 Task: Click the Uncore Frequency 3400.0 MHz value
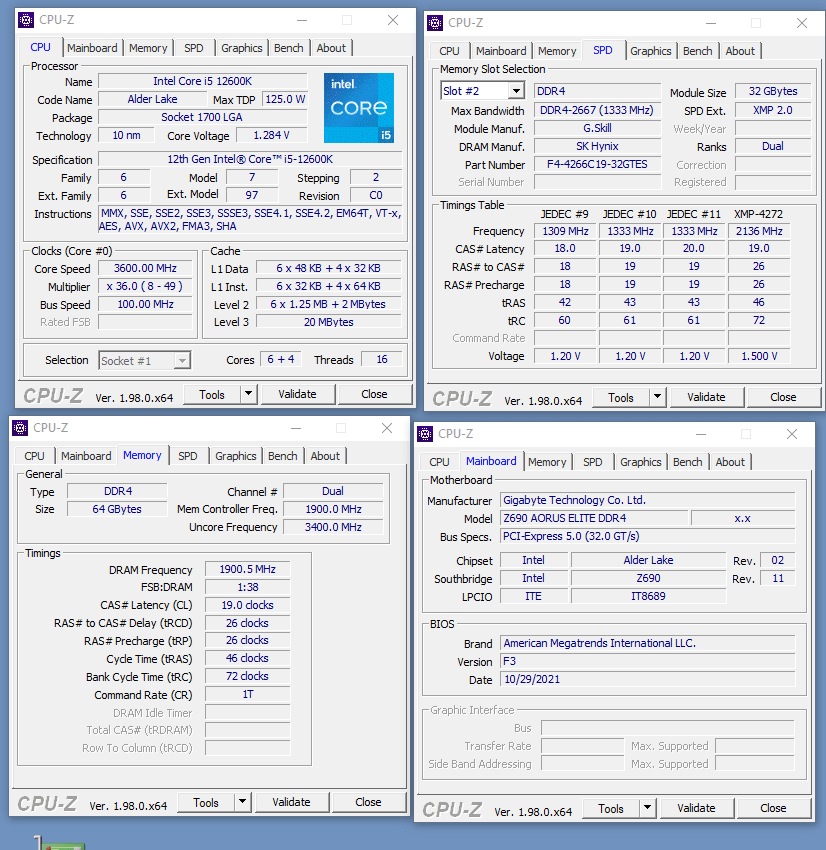(x=333, y=527)
